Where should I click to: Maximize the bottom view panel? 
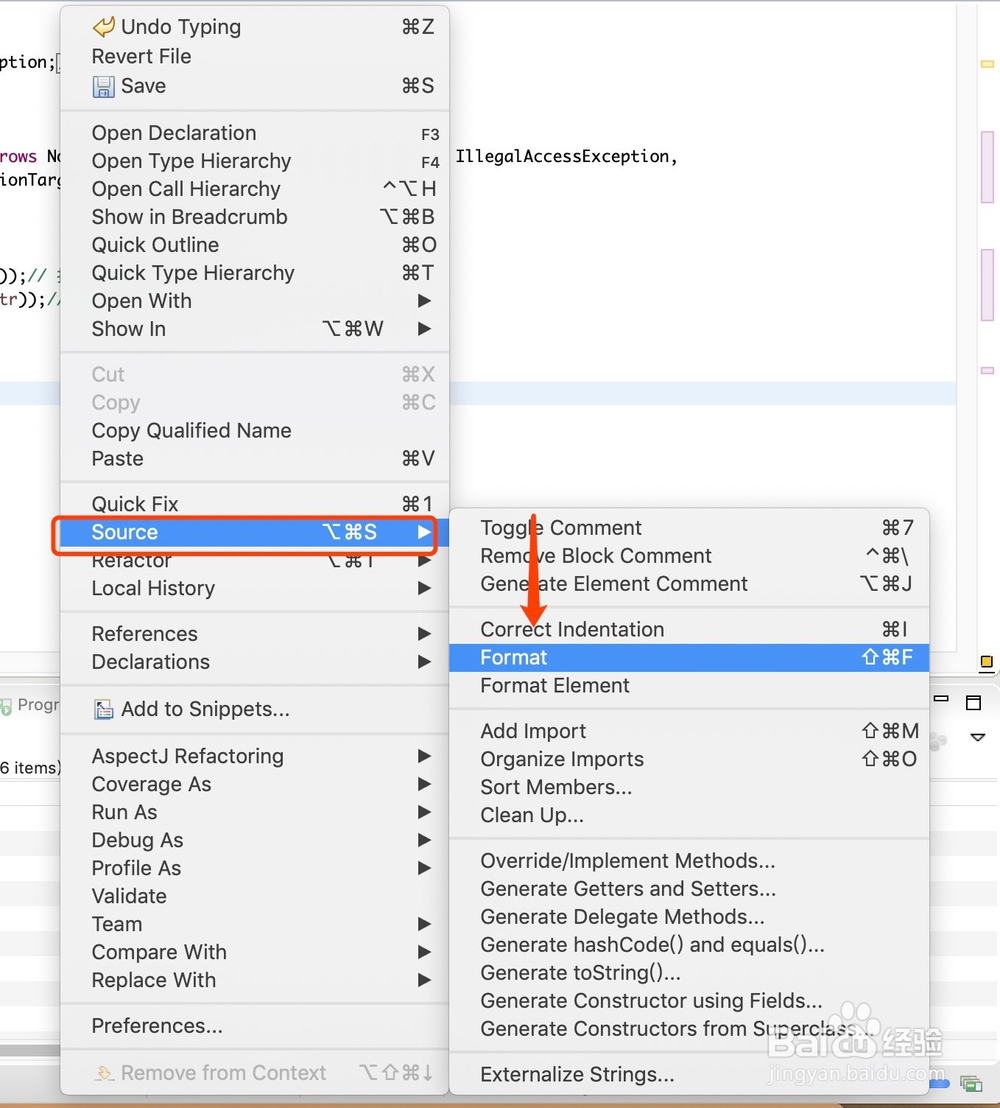pyautogui.click(x=973, y=703)
